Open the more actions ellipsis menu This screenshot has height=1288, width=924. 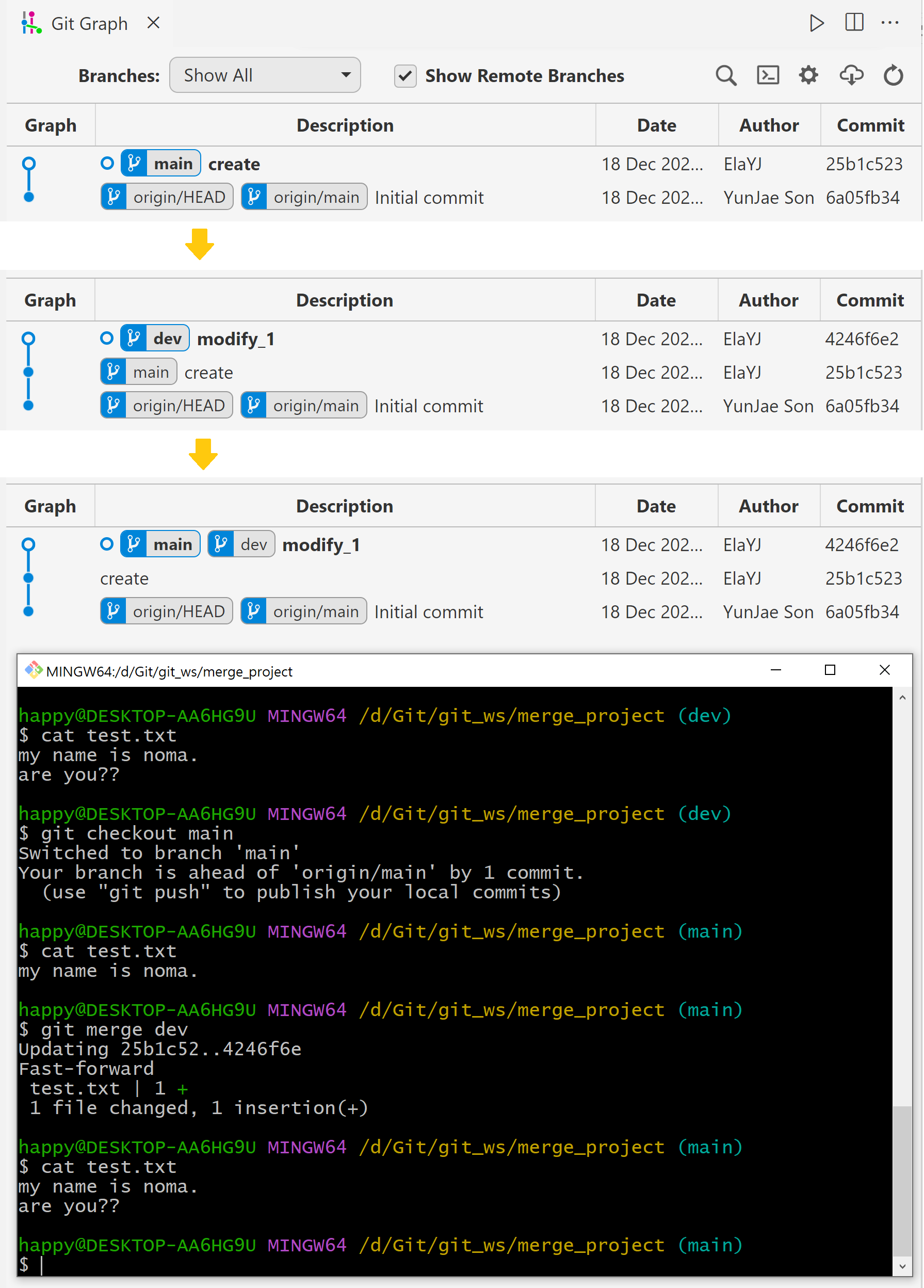889,23
